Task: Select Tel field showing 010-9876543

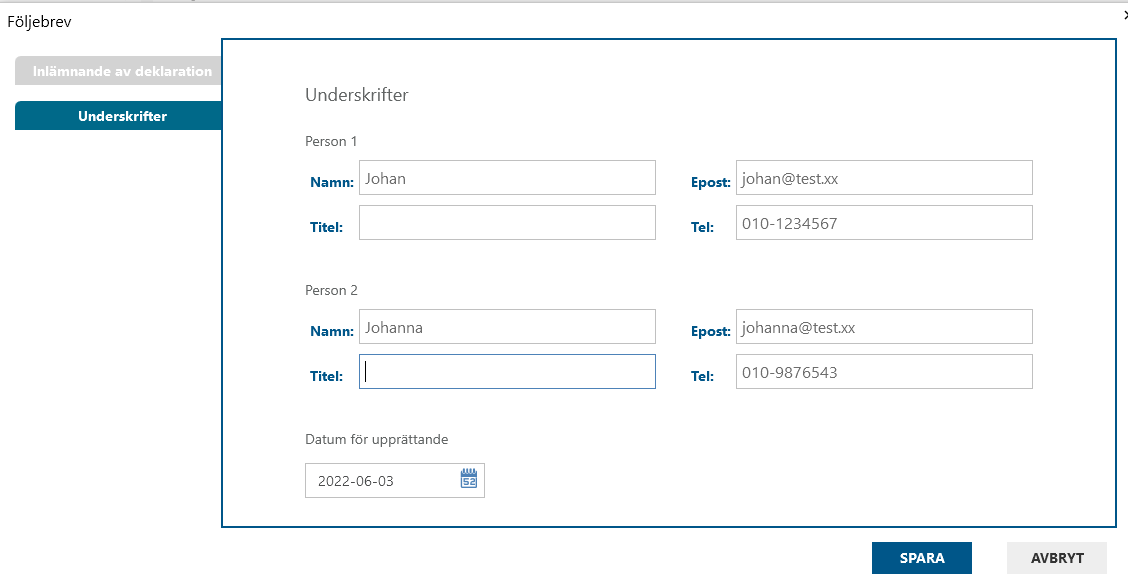Action: click(884, 371)
